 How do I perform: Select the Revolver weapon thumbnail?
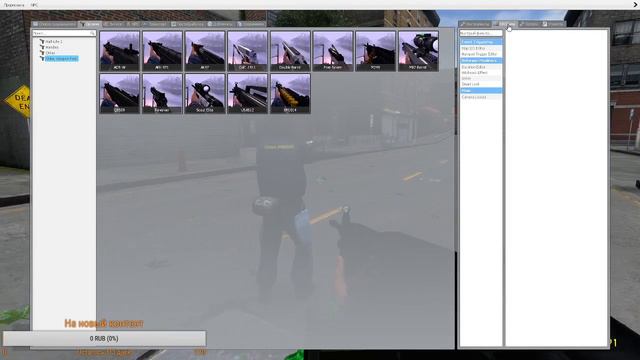point(162,93)
